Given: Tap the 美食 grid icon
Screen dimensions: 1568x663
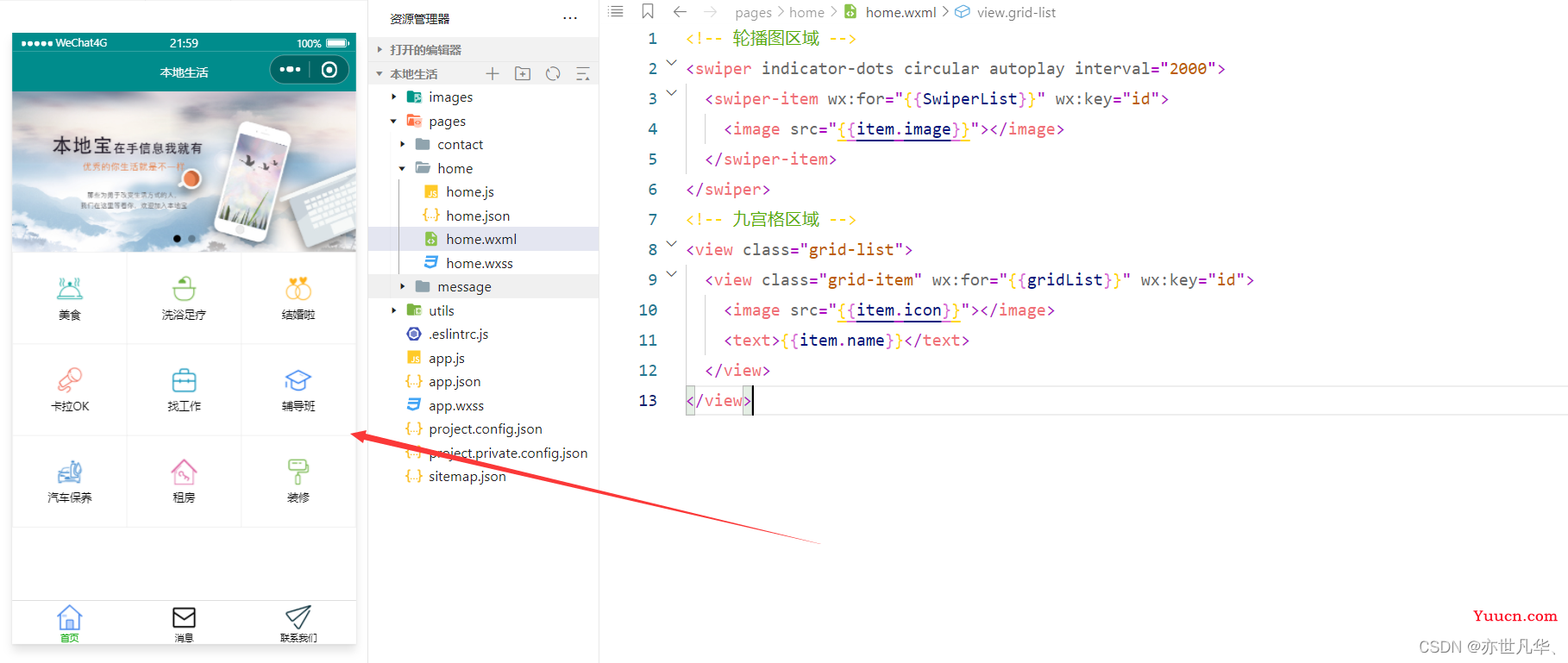Looking at the screenshot, I should point(70,288).
